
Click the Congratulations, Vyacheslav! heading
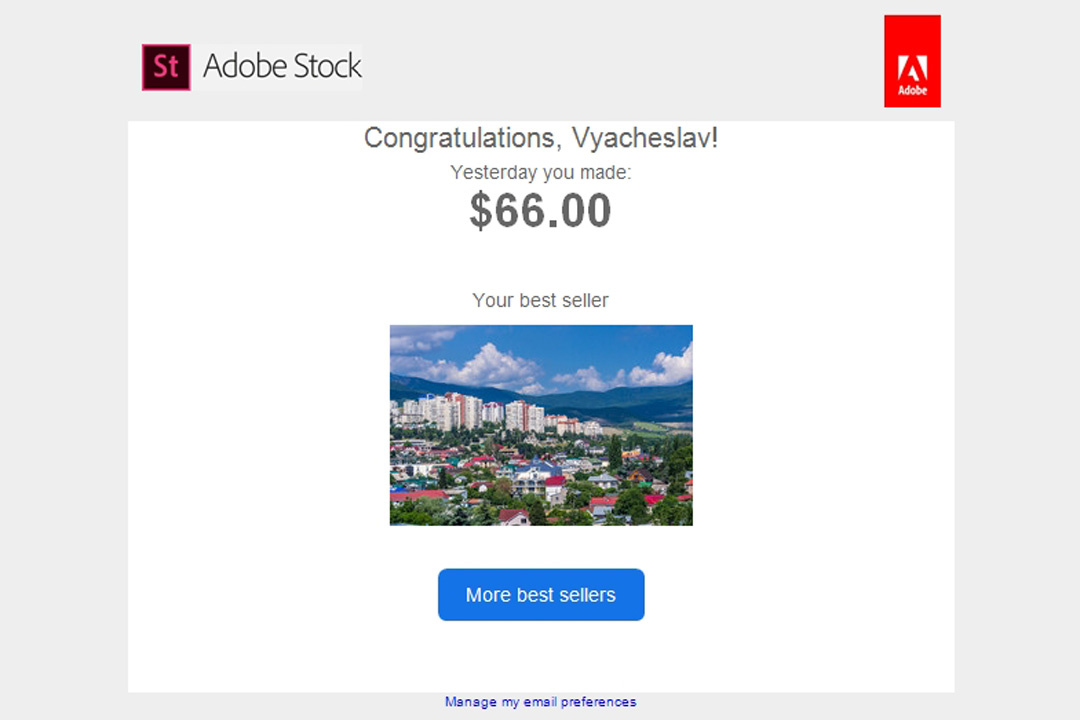(x=541, y=138)
